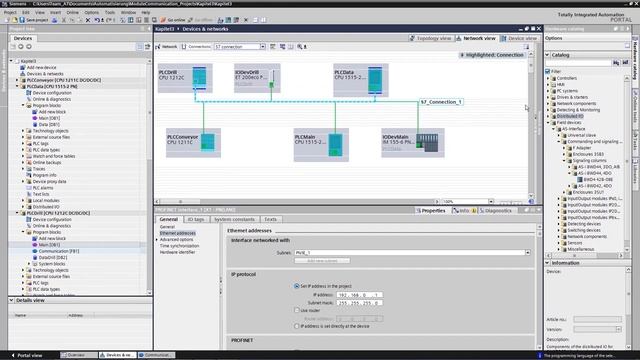Open the Overview taskbar tab
640x360 pixels.
pyautogui.click(x=79, y=355)
